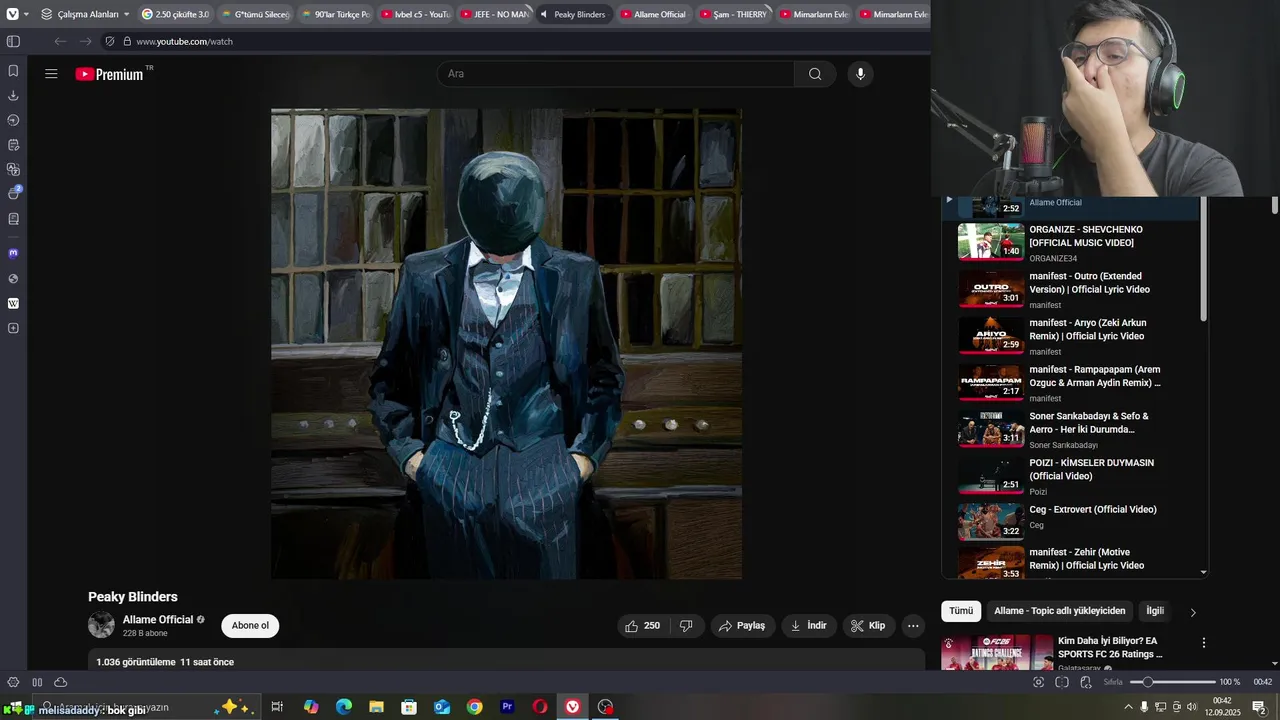Click the YouTube search box
This screenshot has width=1280, height=720.
[x=616, y=74]
